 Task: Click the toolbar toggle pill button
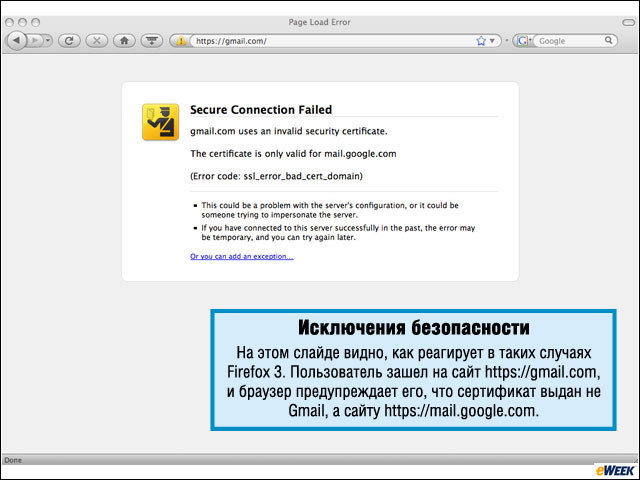[x=629, y=22]
